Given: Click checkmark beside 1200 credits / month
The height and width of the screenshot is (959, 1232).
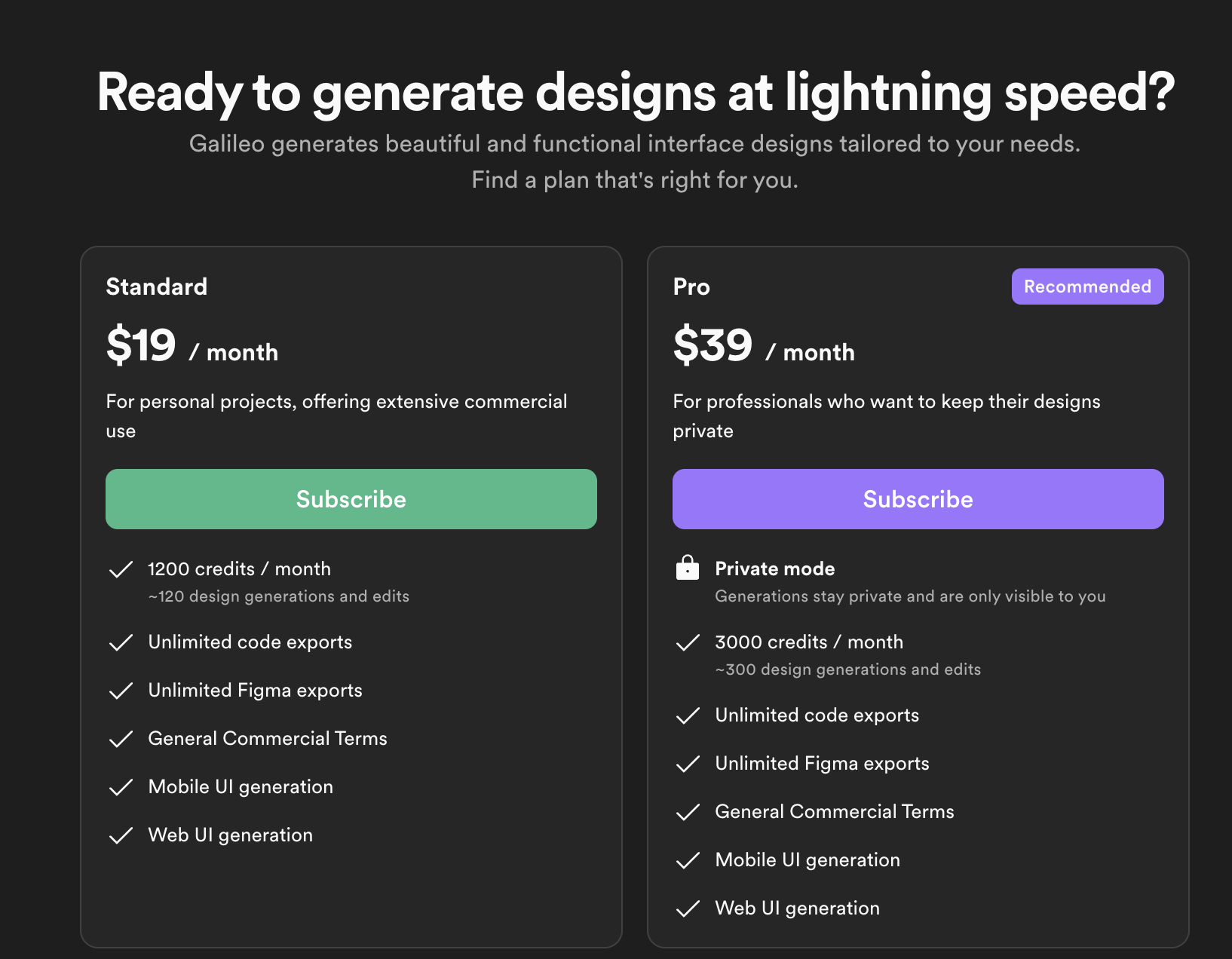Looking at the screenshot, I should coord(121,569).
